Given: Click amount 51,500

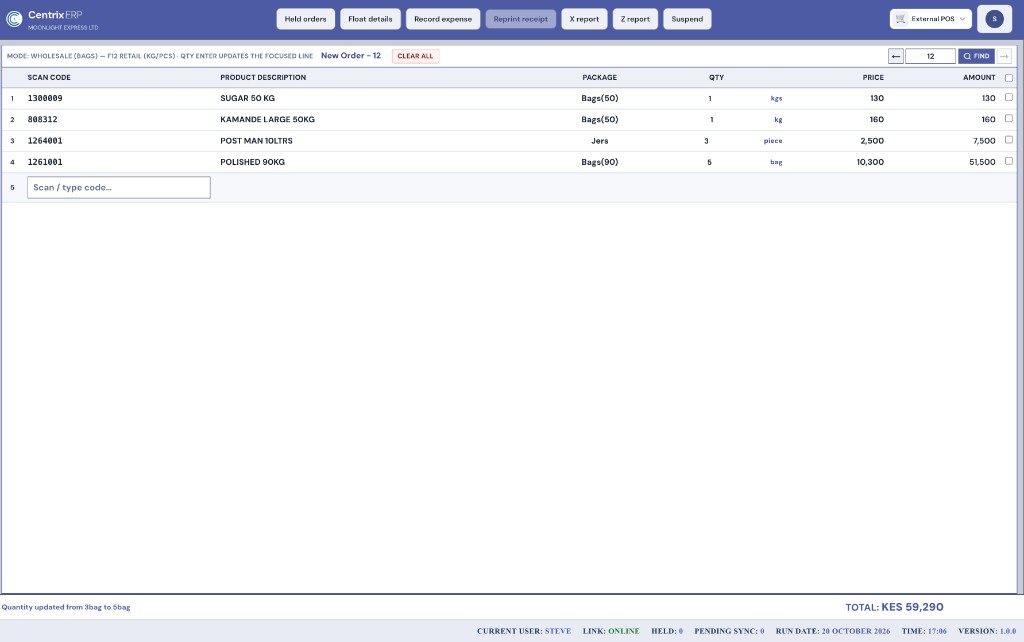Looking at the screenshot, I should coord(982,162).
